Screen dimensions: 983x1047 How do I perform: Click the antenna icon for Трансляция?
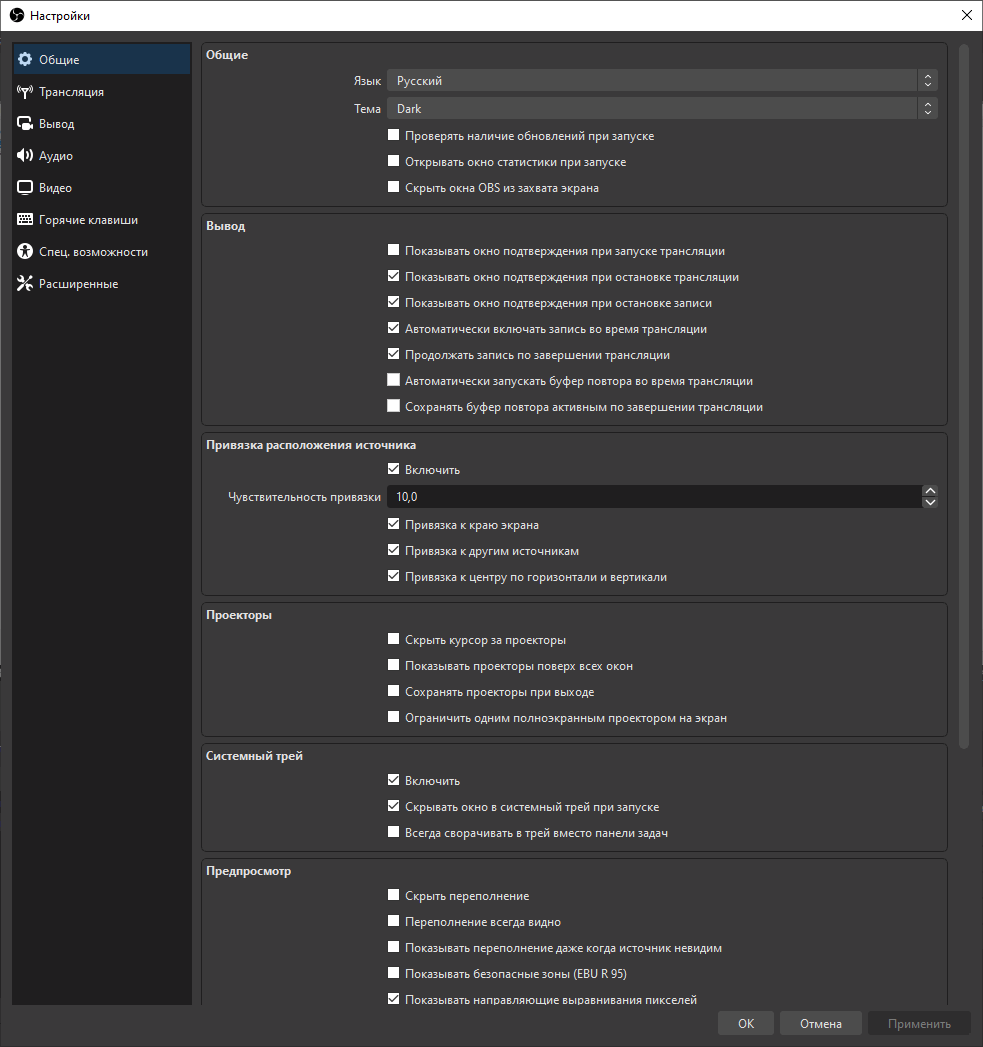25,91
